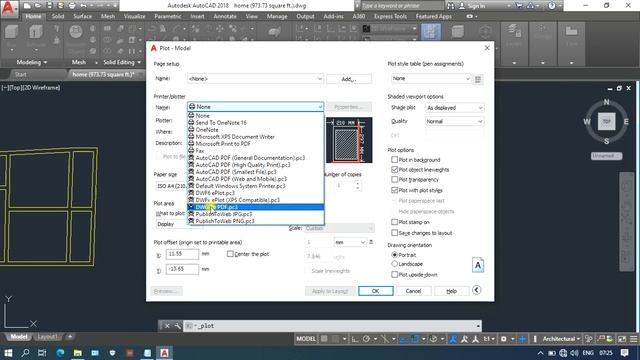Switch to Solid ribbon tab
Image resolution: width=640 pixels, height=360 pixels.
(x=58, y=16)
